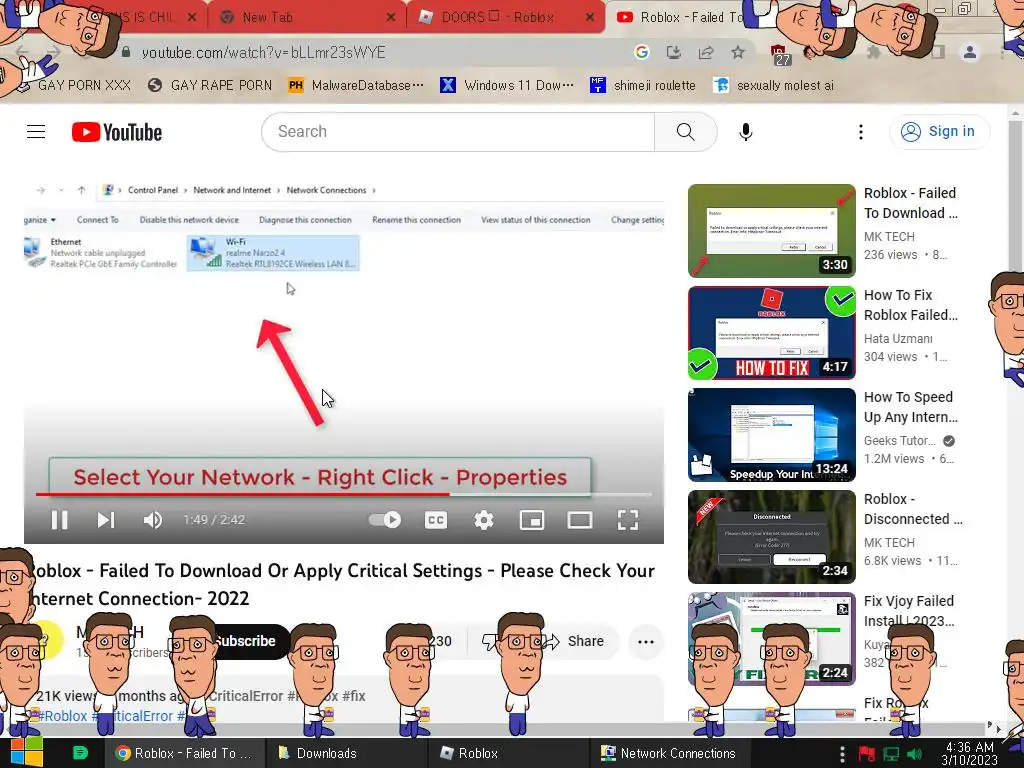Close the New Tab tab

391,18
